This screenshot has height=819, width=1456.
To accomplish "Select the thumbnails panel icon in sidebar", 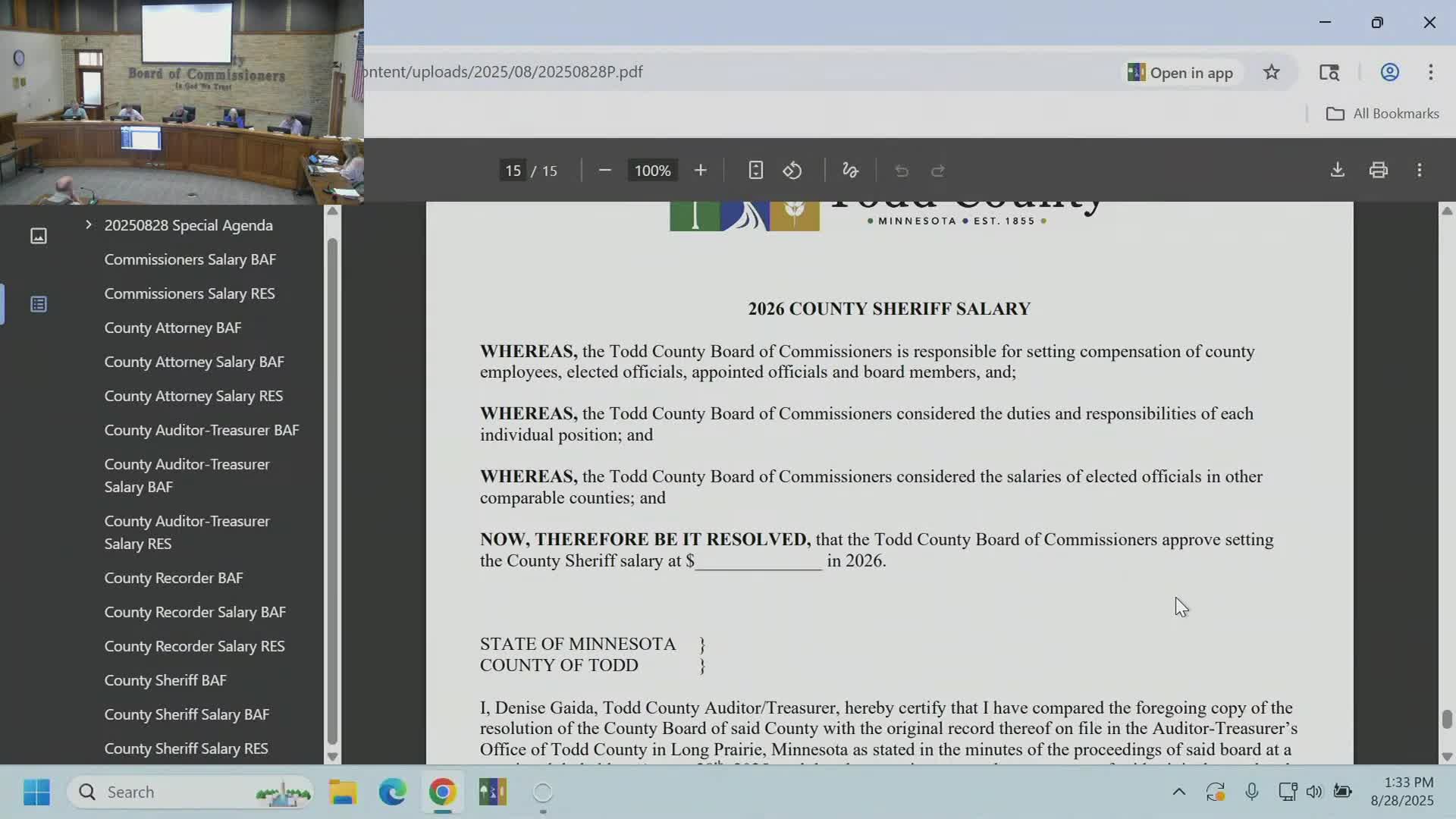I will (x=39, y=236).
